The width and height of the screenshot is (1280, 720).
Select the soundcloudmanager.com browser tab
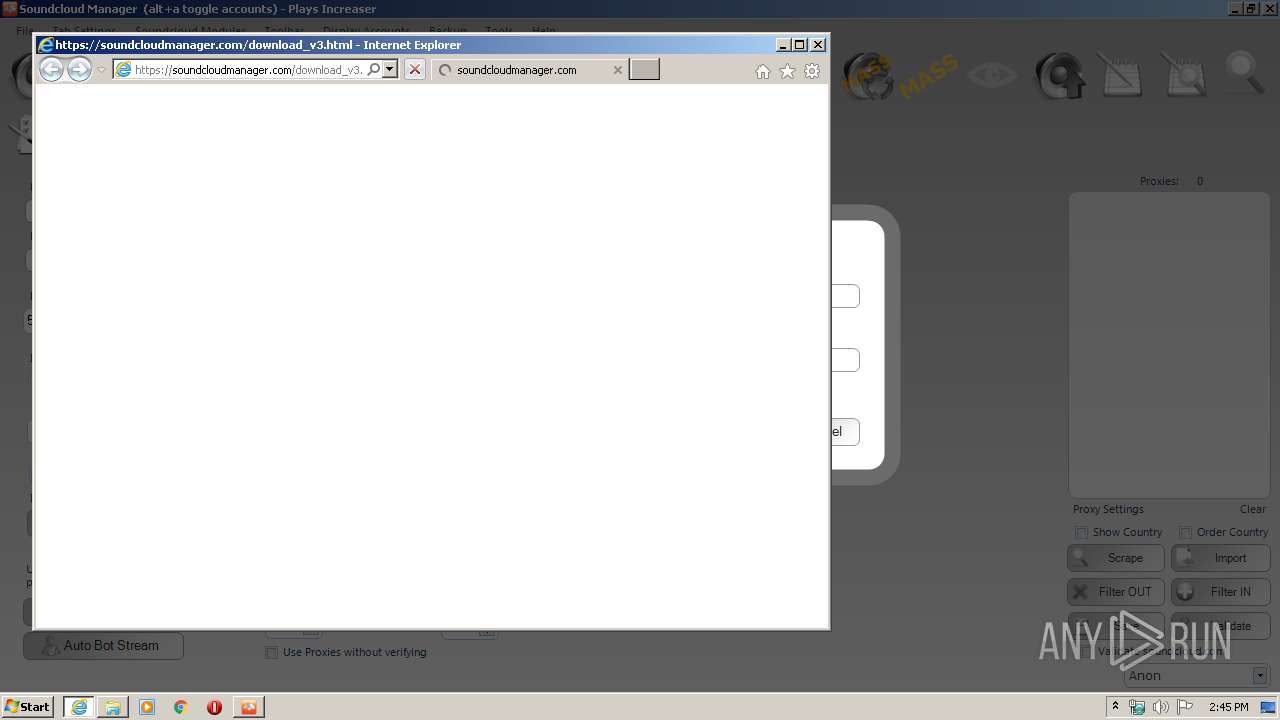pos(530,70)
